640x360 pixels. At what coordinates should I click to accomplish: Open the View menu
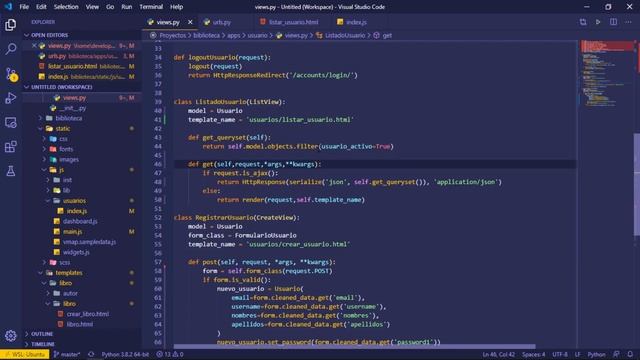pos(92,7)
